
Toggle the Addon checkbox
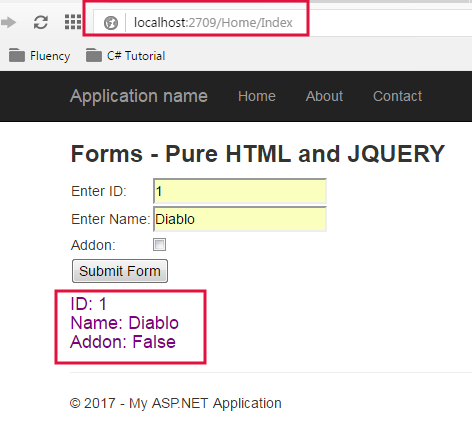[x=159, y=245]
